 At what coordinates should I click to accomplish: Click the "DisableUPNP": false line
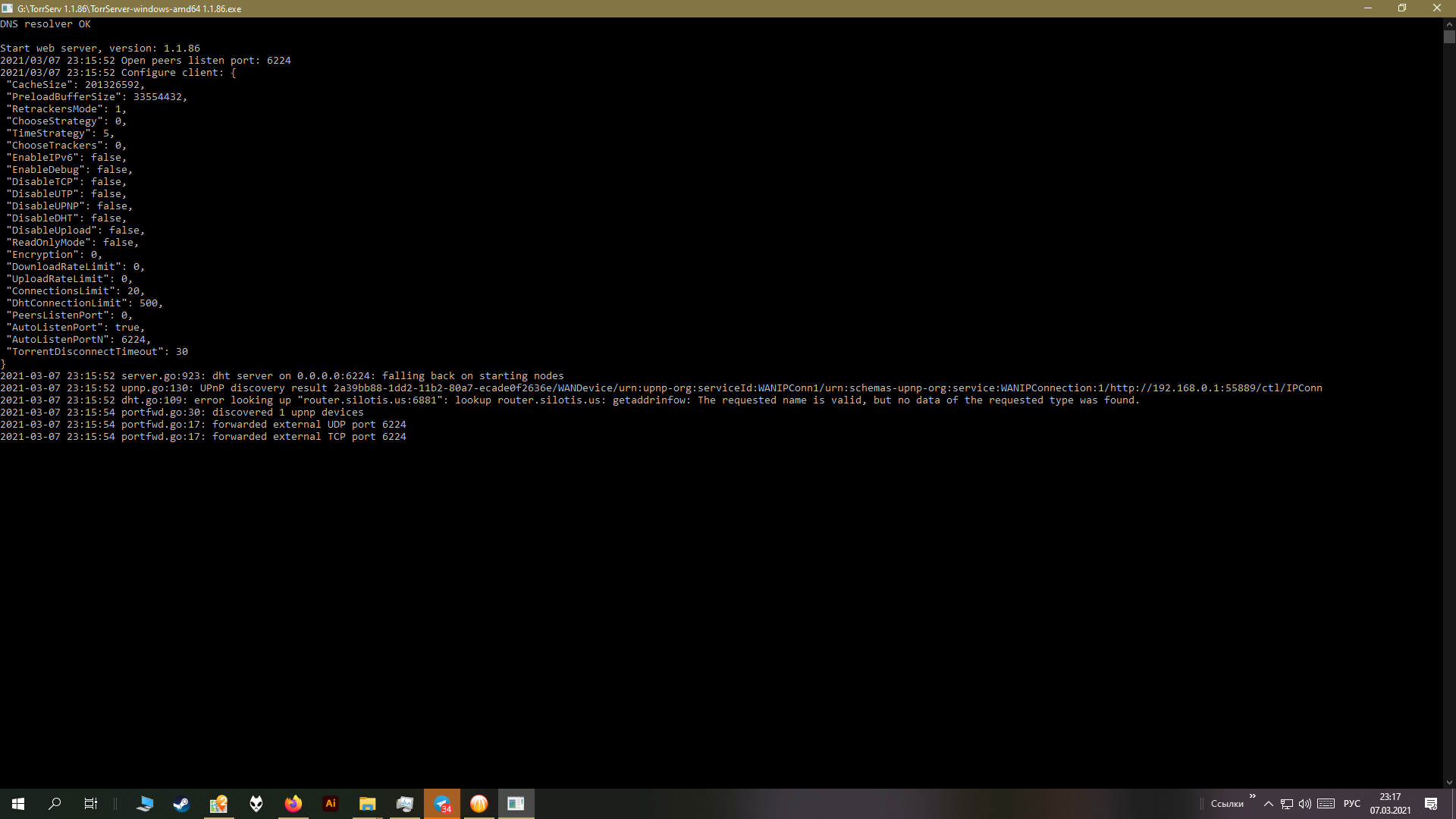coord(70,206)
